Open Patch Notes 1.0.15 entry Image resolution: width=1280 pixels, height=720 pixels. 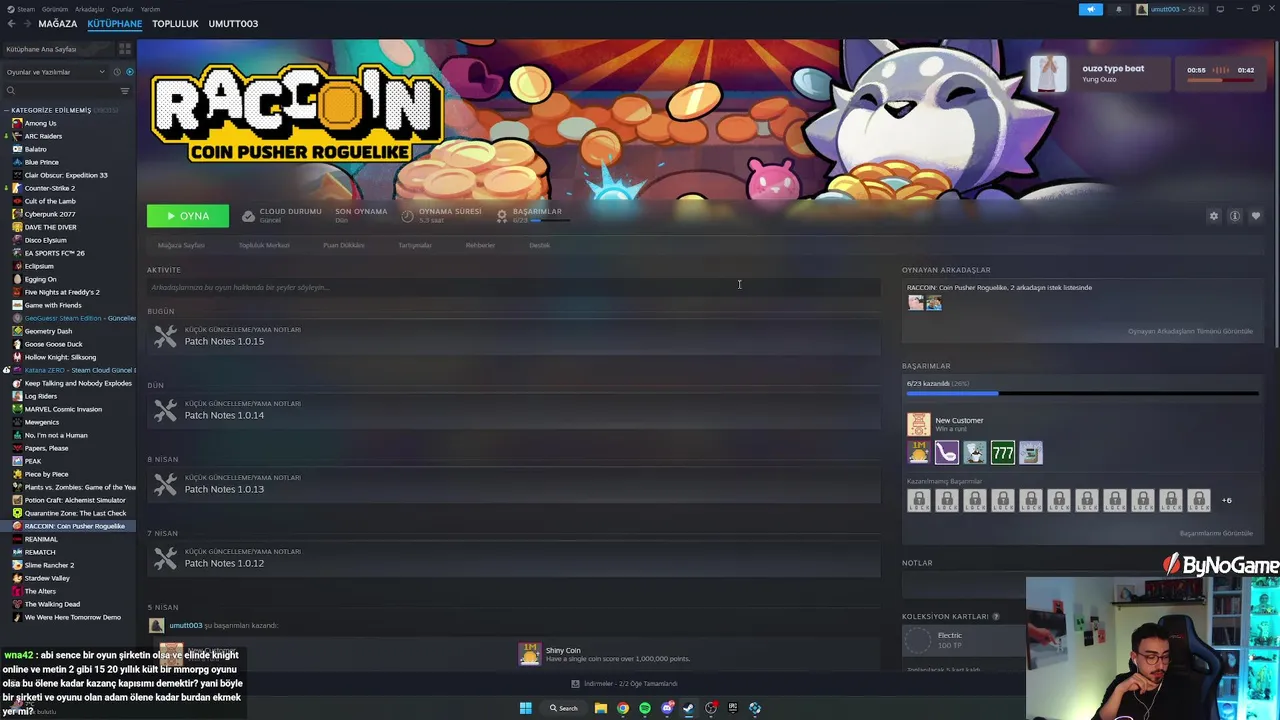coord(513,337)
